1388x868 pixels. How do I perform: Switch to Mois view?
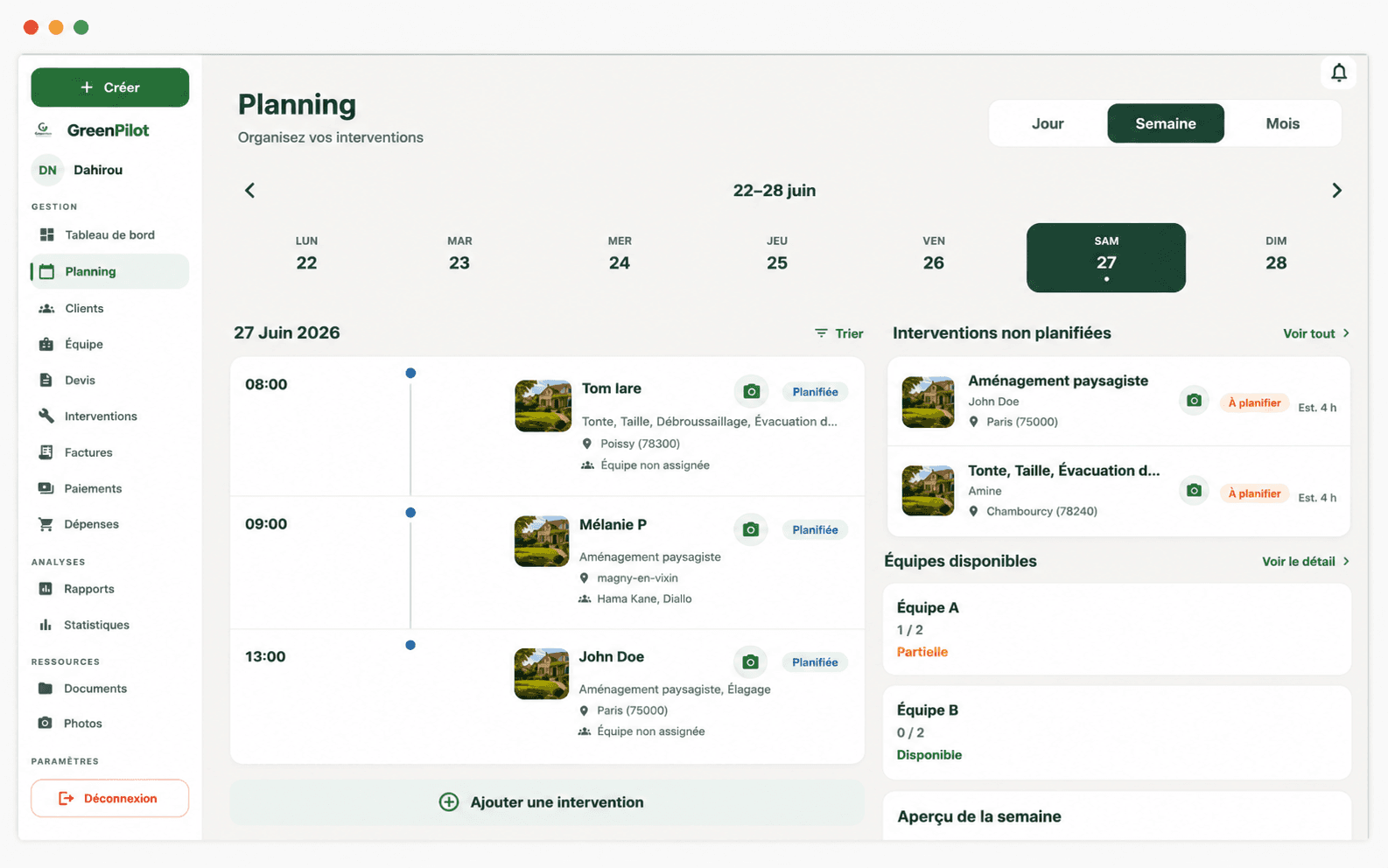click(x=1282, y=123)
